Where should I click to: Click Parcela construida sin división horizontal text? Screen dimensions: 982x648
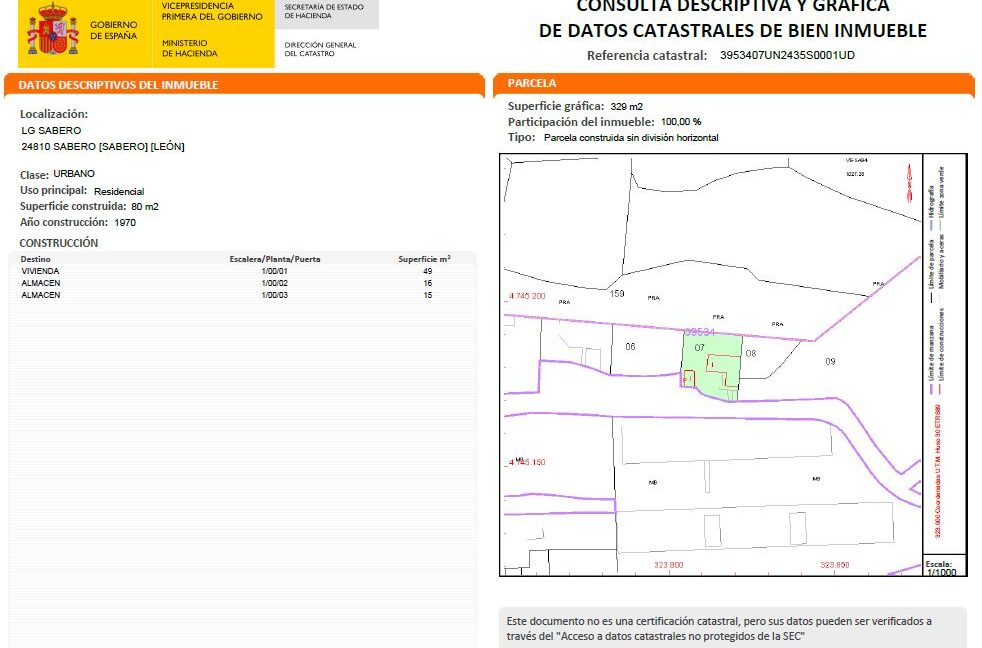pyautogui.click(x=631, y=138)
